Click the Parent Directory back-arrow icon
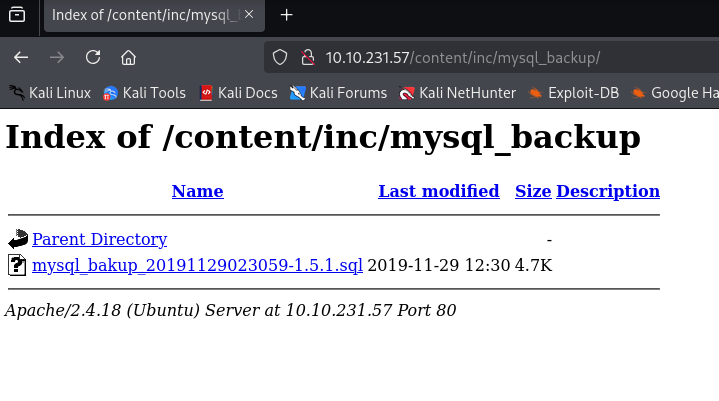719x401 pixels. pyautogui.click(x=18, y=239)
